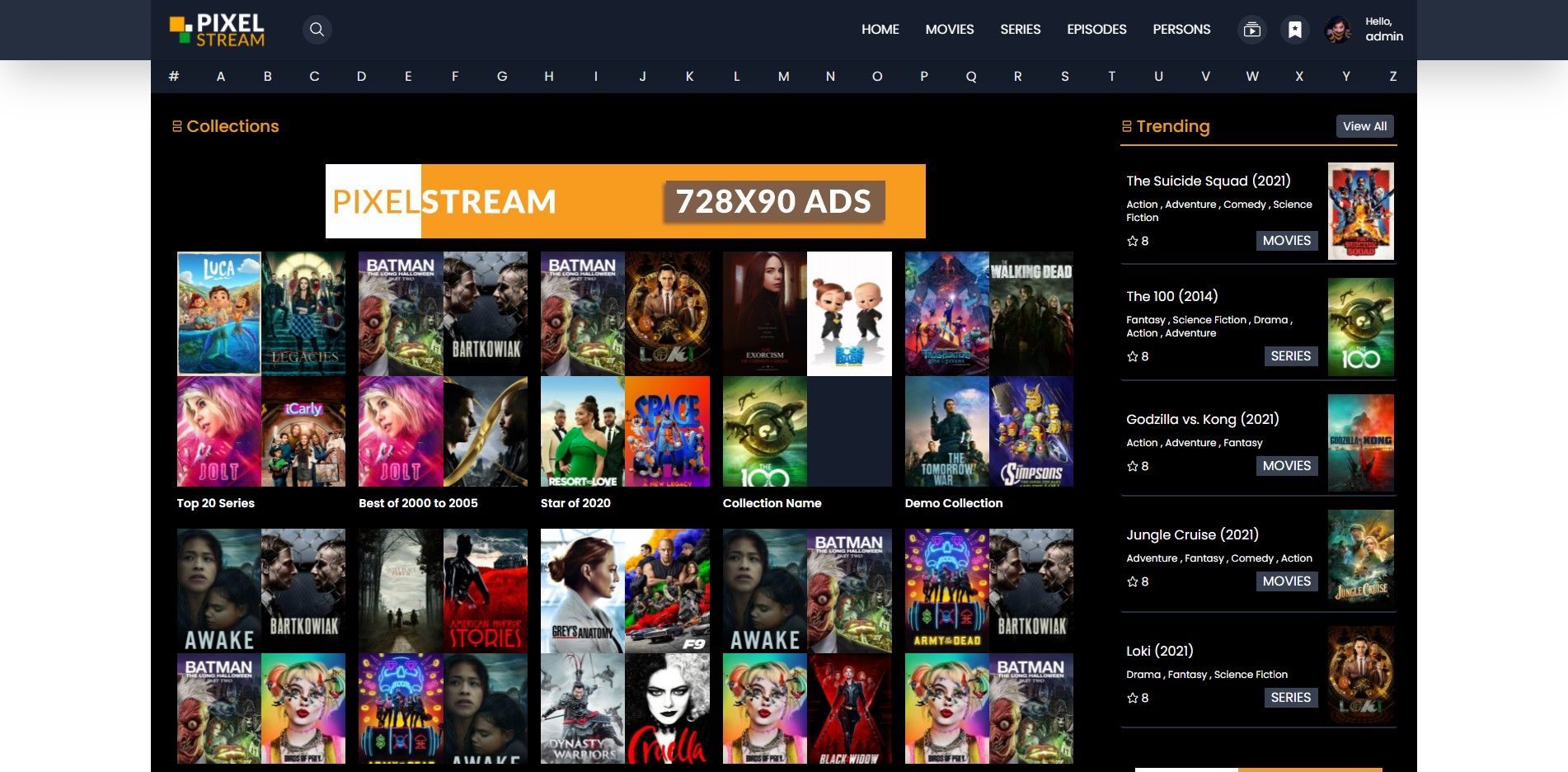The width and height of the screenshot is (1568, 772).
Task: Click Simpsons poster in Demo Collection
Action: 1031,431
